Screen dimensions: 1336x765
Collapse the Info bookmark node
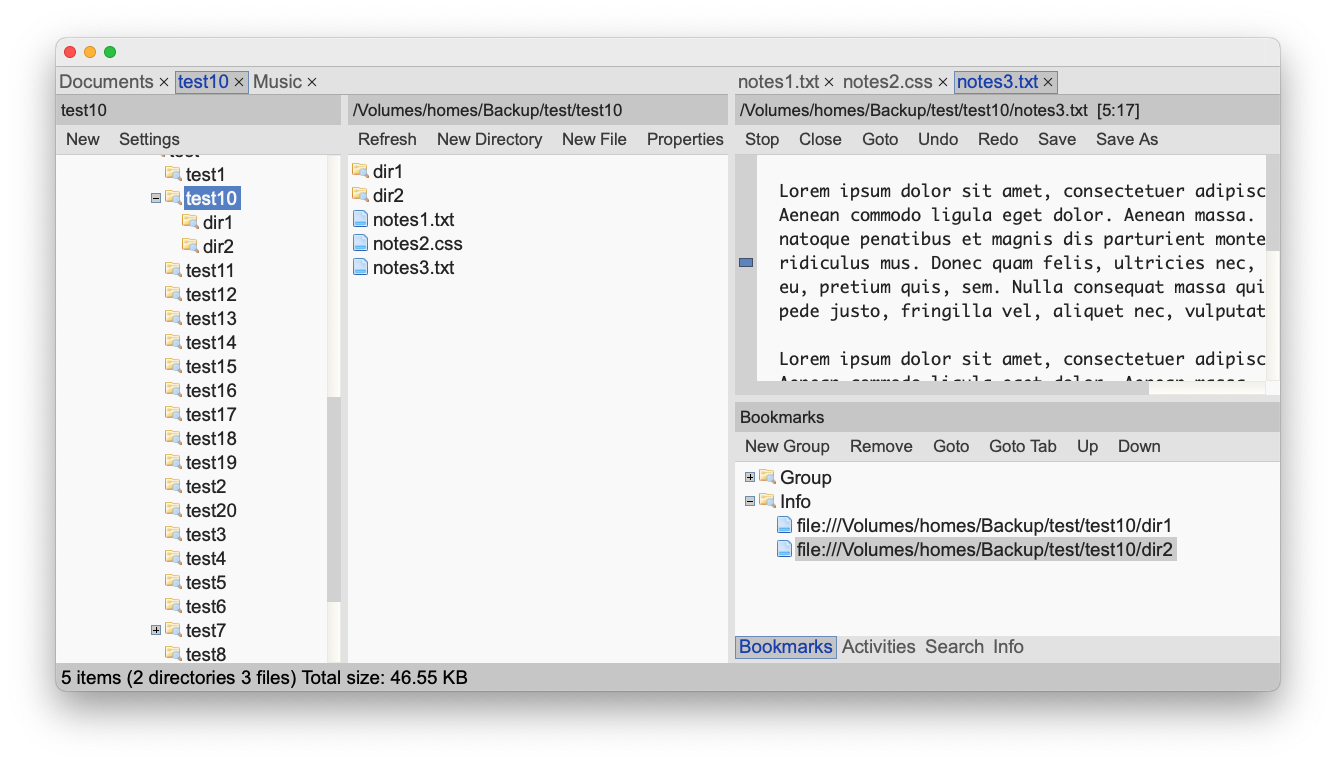click(x=750, y=501)
